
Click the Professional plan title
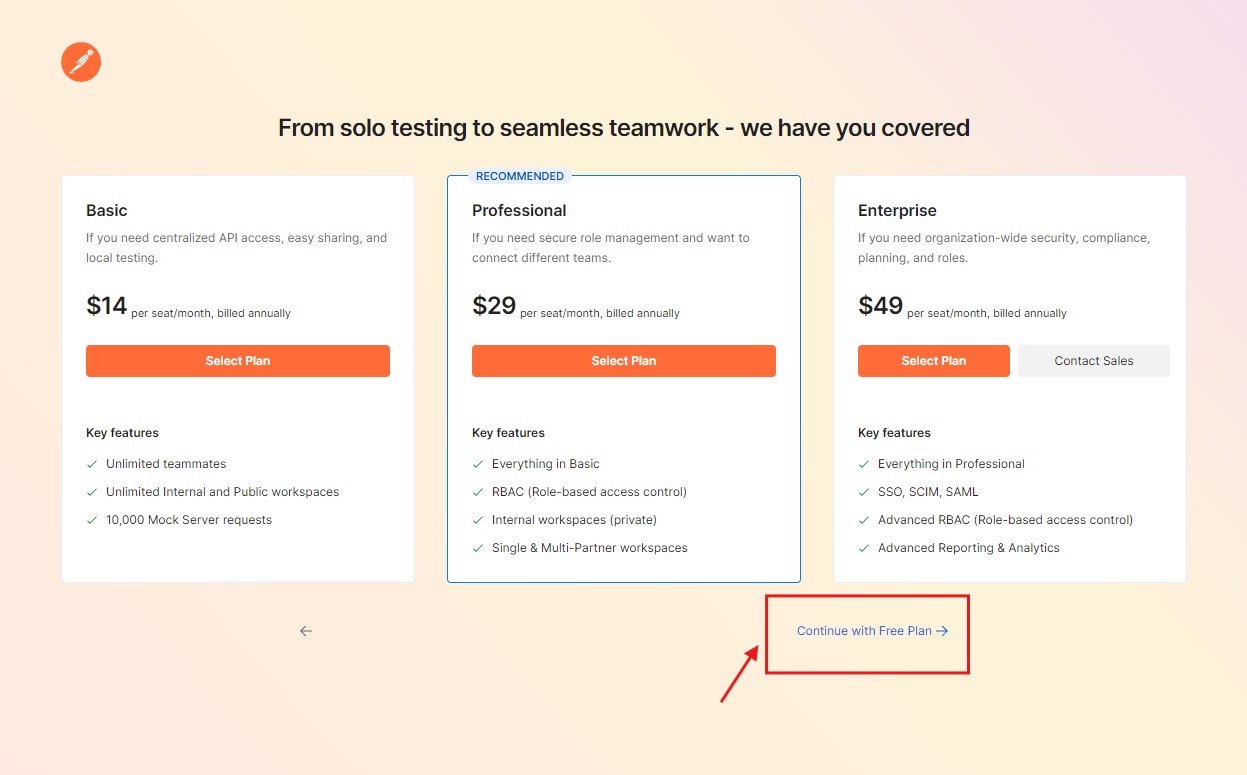point(519,210)
